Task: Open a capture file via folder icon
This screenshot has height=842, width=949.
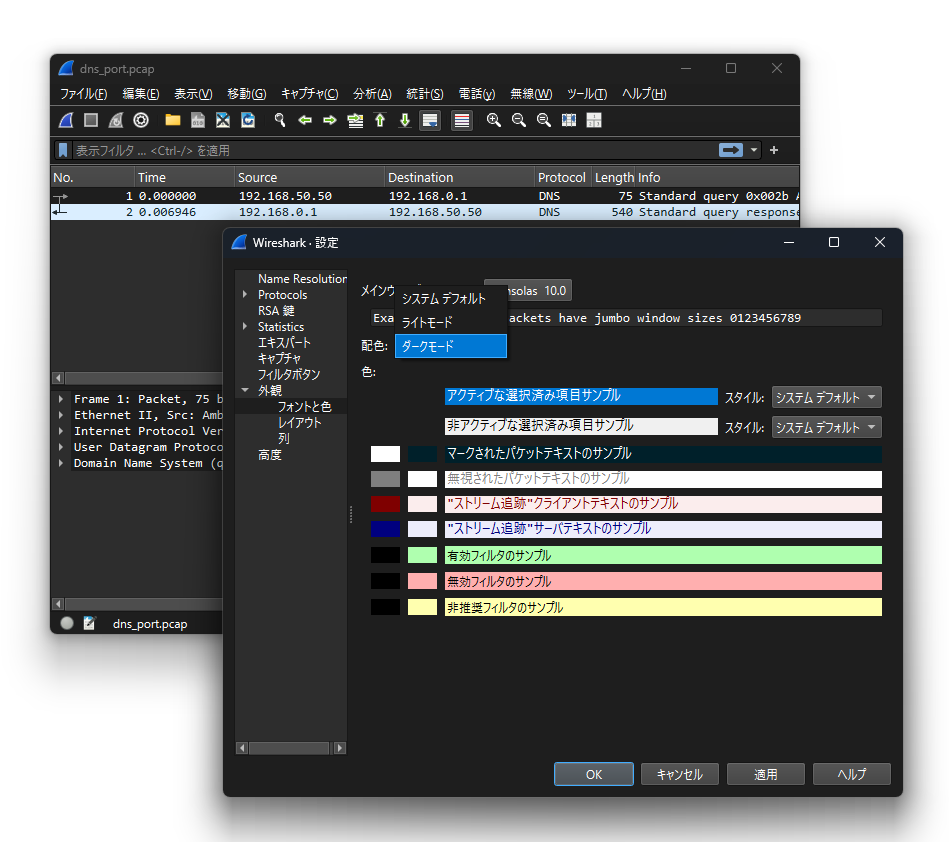Action: pos(173,120)
